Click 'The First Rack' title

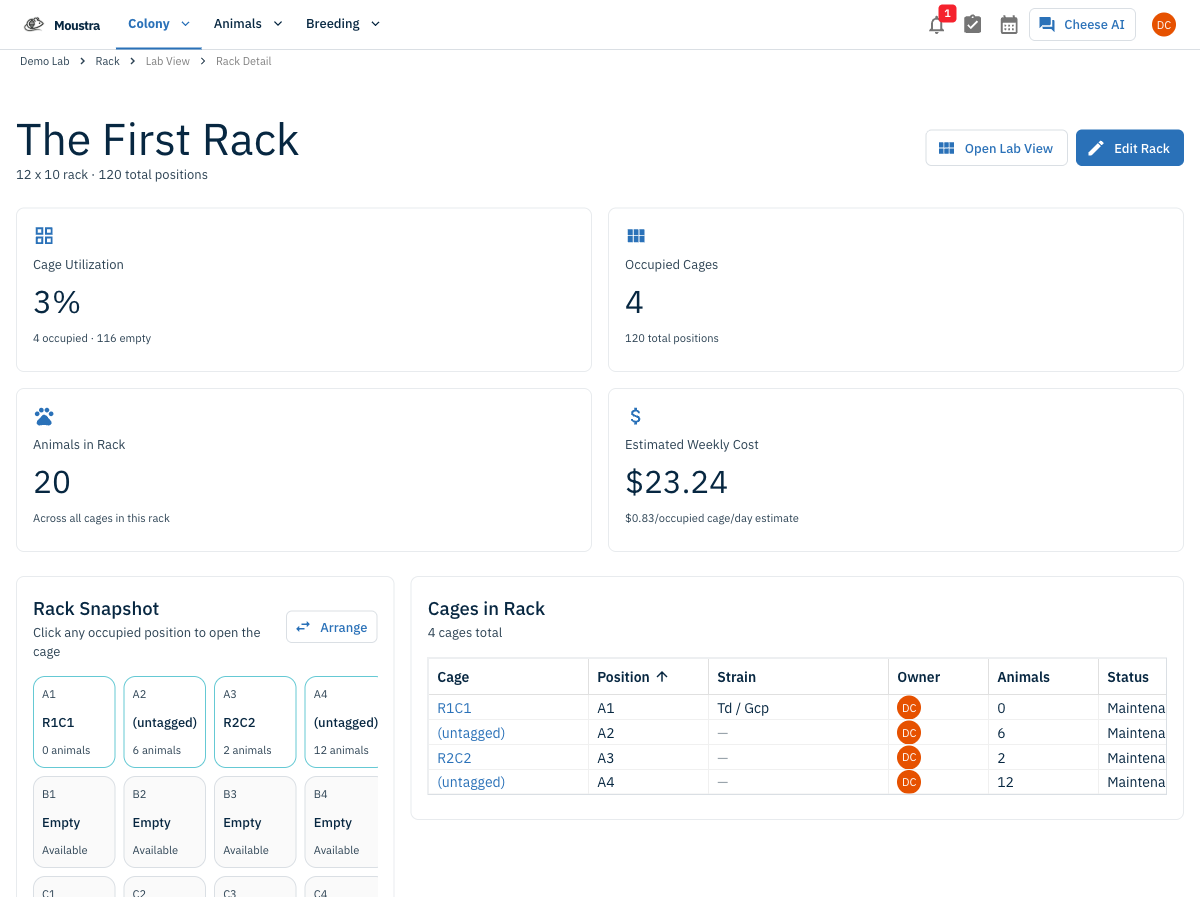click(x=158, y=139)
